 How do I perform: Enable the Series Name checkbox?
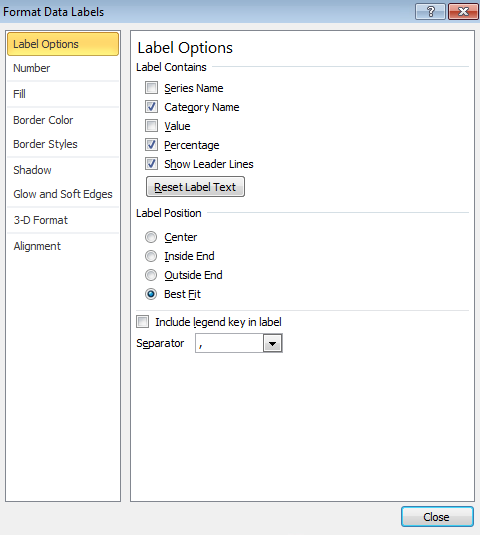click(151, 88)
